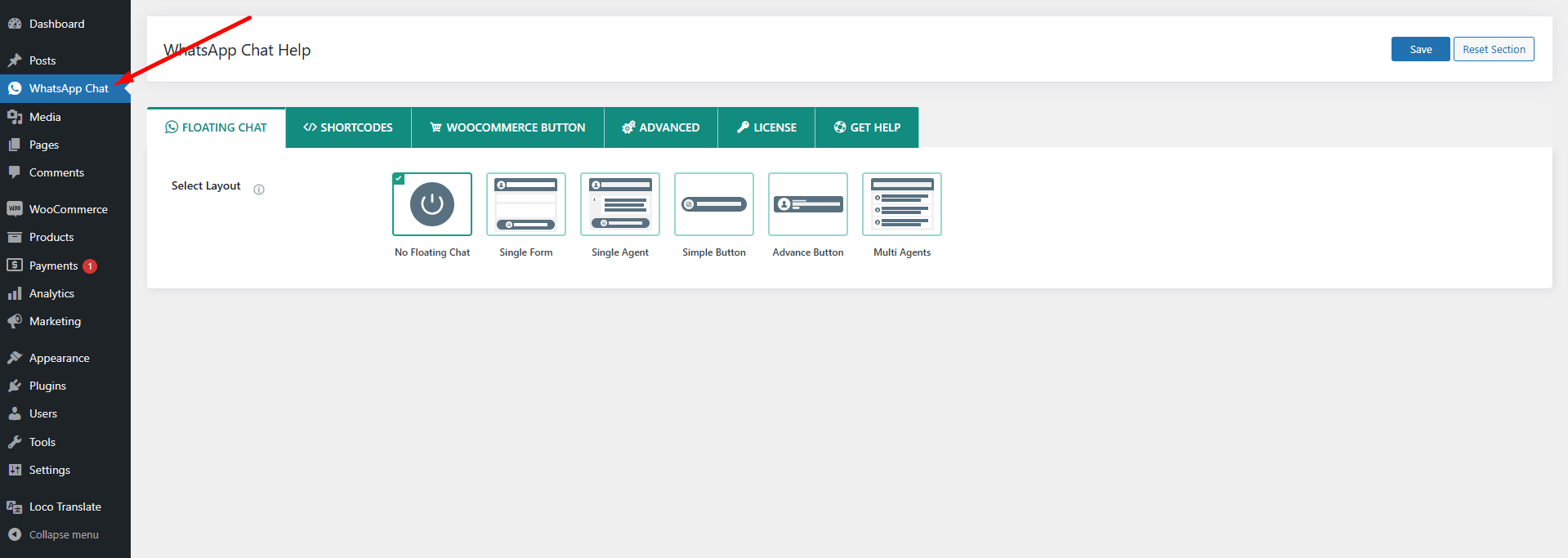This screenshot has width=1568, height=558.
Task: Go to Marketing in sidebar
Action: (65, 321)
